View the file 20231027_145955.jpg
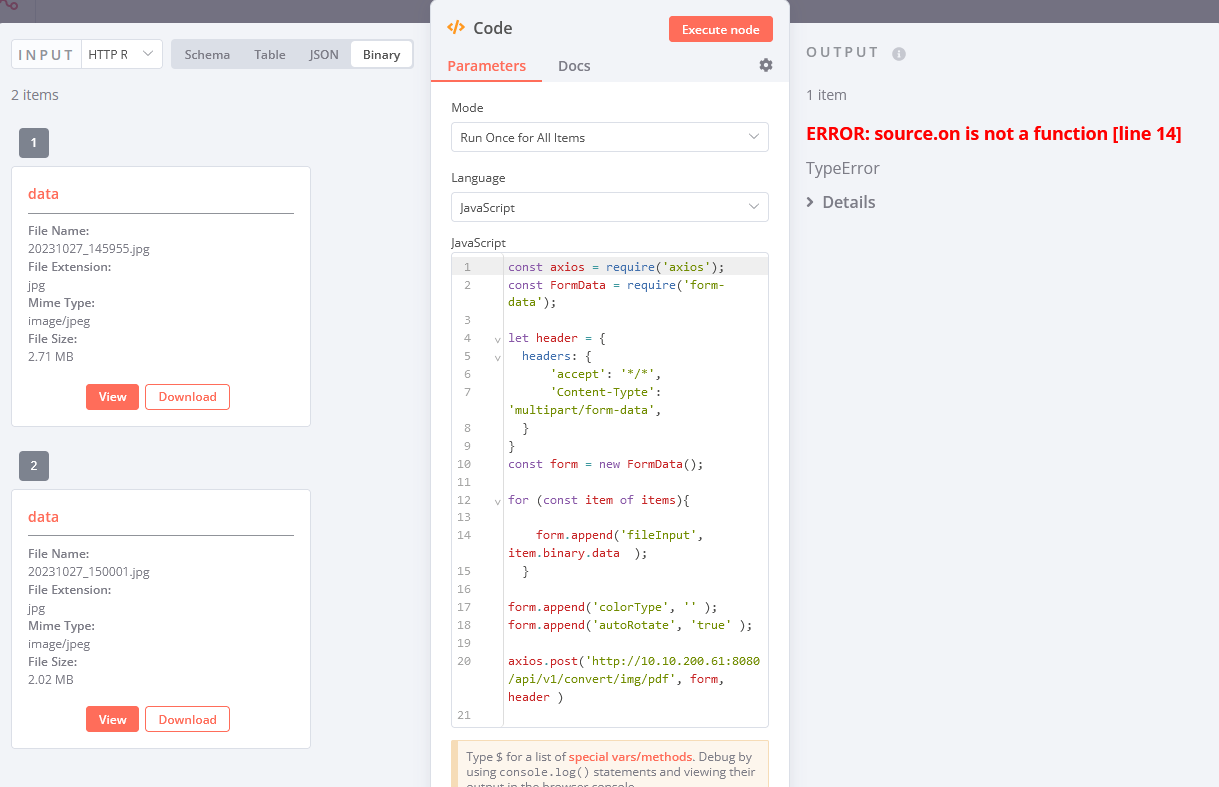The height and width of the screenshot is (787, 1219). tap(112, 397)
